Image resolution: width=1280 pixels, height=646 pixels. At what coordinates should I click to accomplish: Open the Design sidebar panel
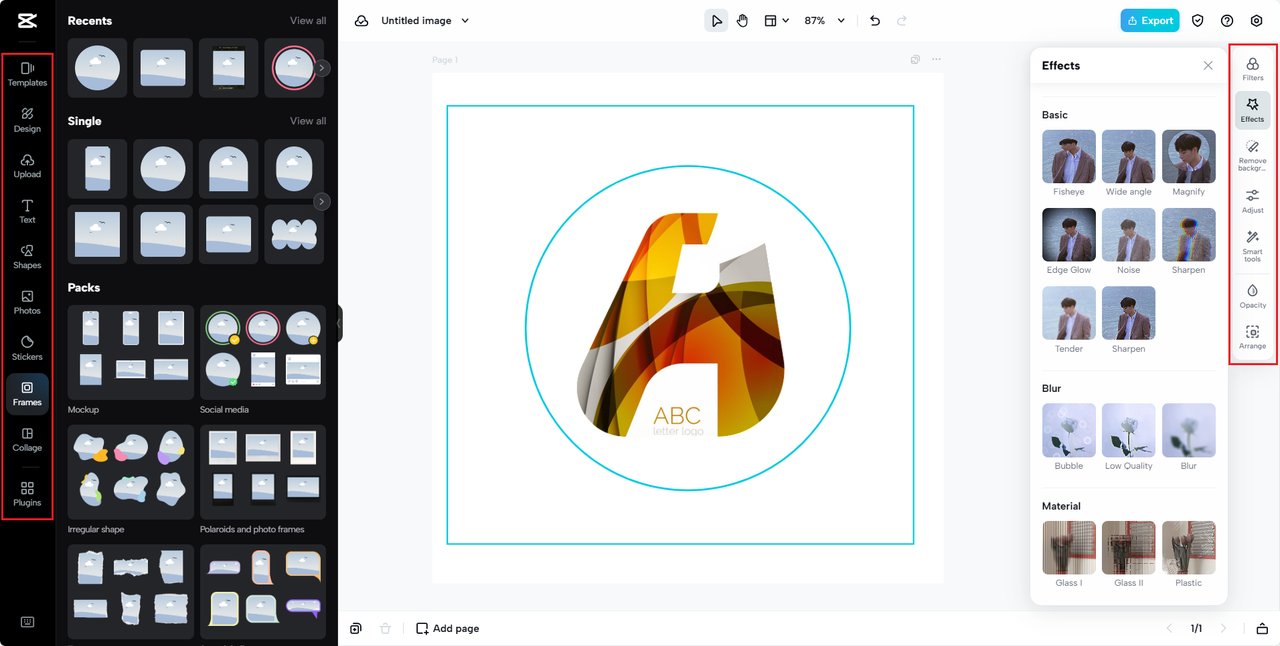pyautogui.click(x=27, y=120)
